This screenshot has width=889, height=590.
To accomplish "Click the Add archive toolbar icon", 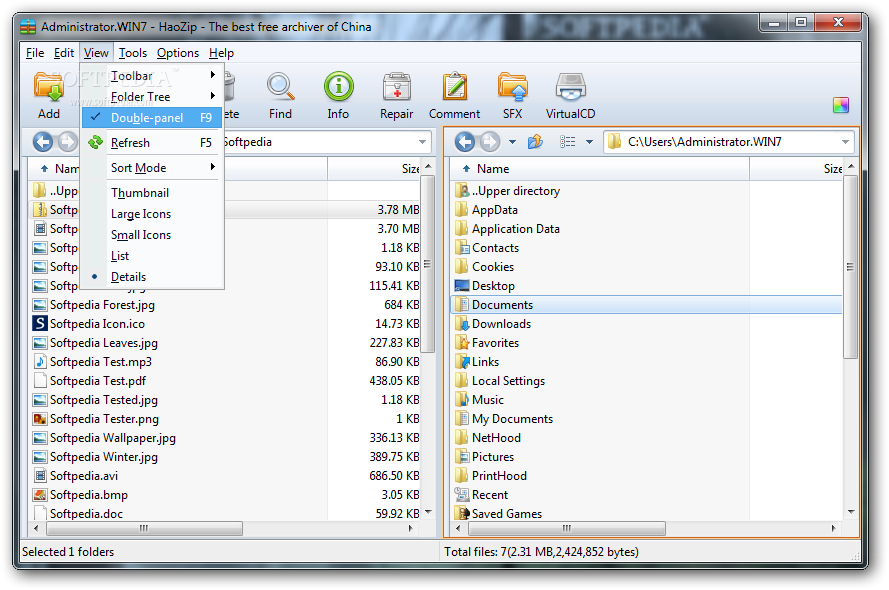I will pyautogui.click(x=49, y=87).
